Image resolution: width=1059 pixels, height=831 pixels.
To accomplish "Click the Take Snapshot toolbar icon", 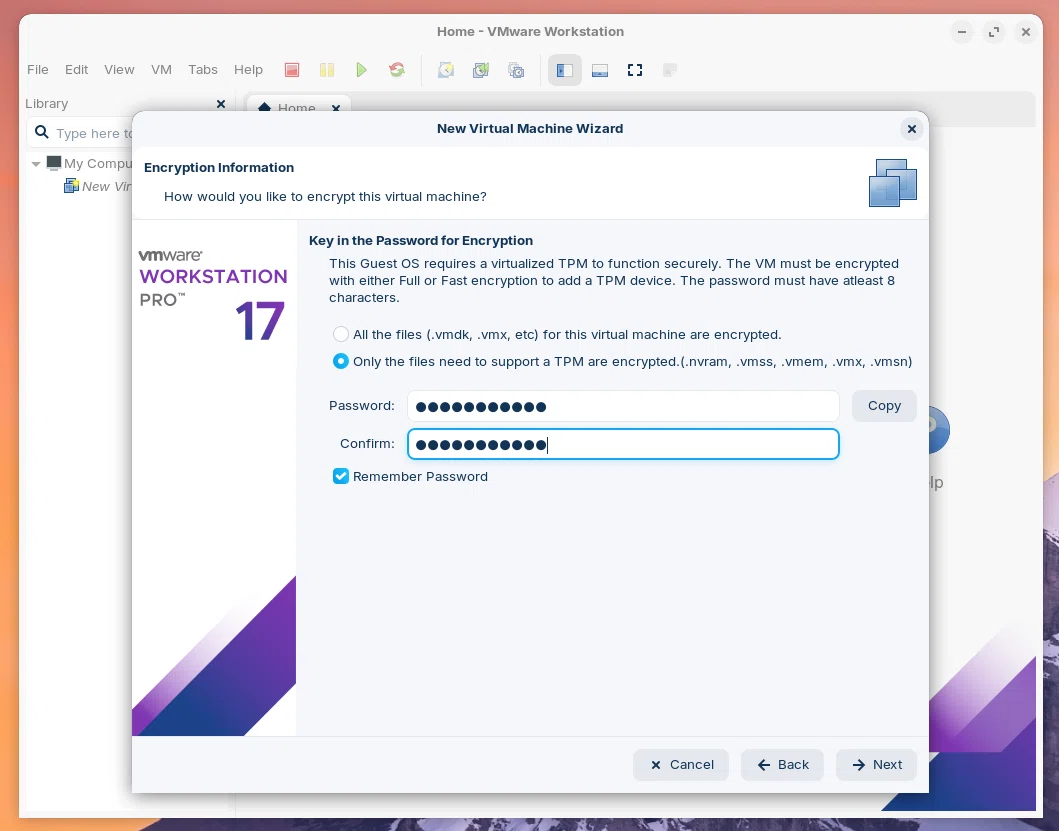I will (446, 70).
